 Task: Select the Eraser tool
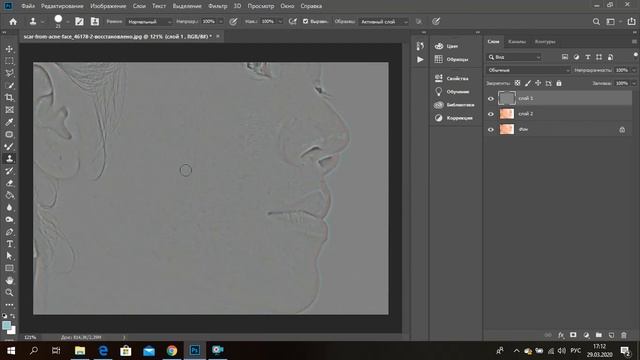9,183
